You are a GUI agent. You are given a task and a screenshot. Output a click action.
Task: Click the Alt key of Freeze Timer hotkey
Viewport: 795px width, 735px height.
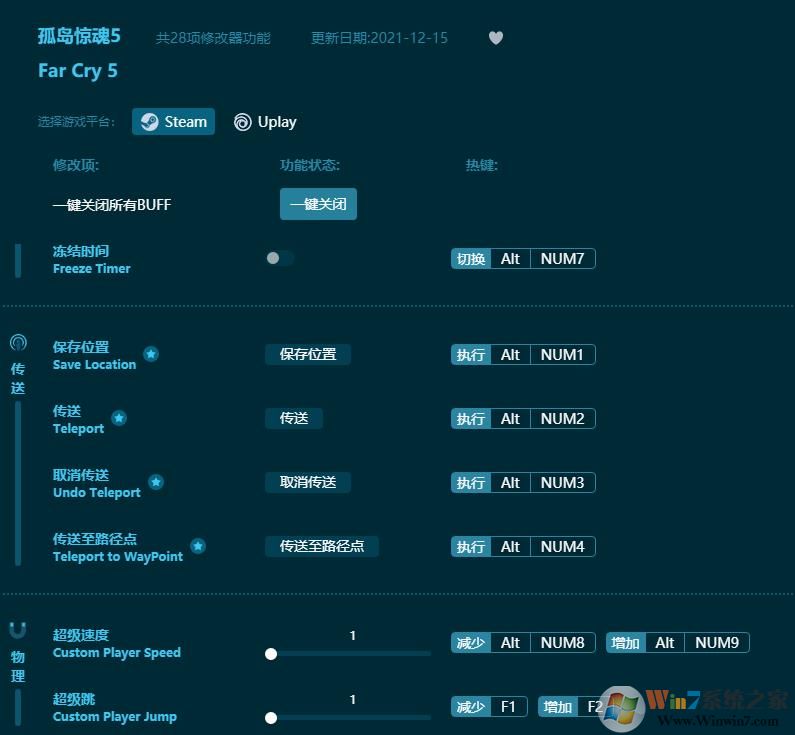coord(511,259)
